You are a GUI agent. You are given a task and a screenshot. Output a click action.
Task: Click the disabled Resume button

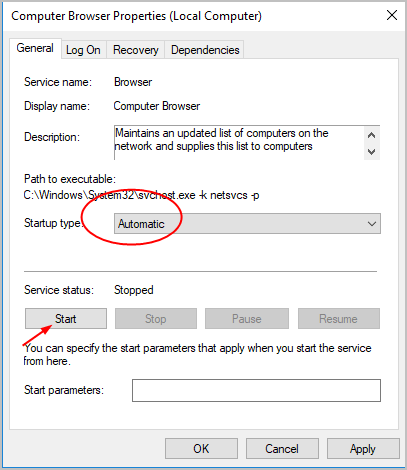(x=339, y=319)
